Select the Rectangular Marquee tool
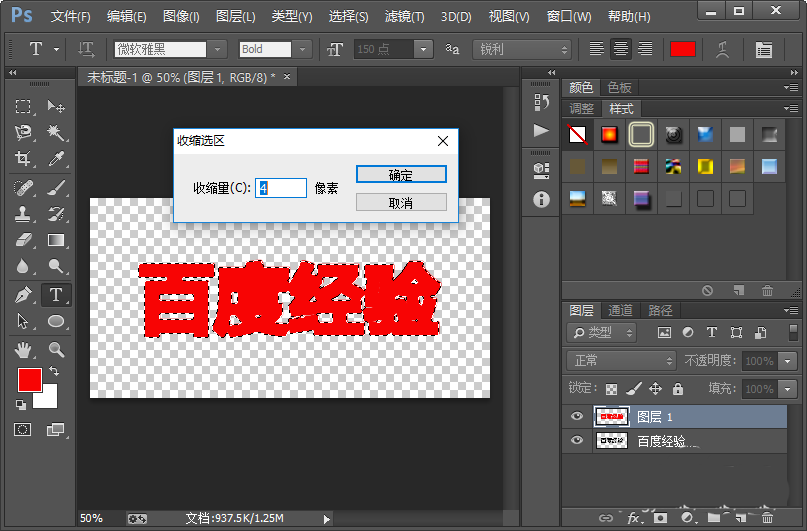807x531 pixels. pos(23,107)
